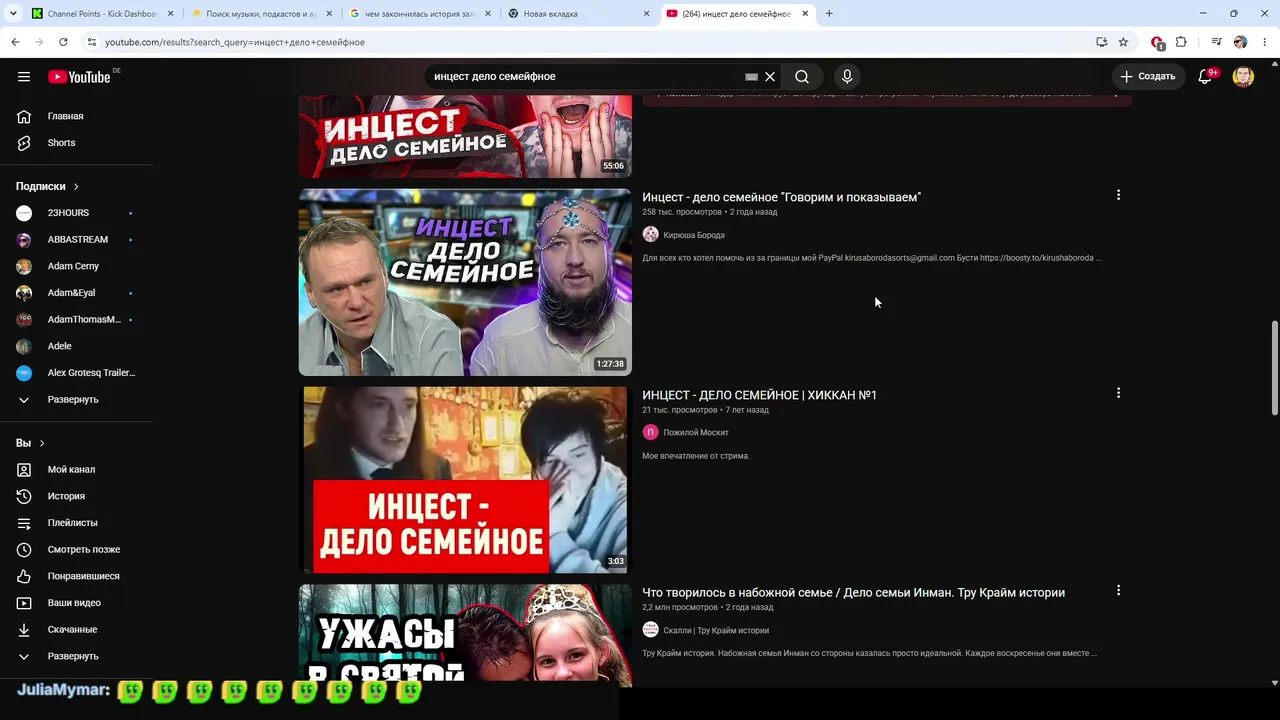Go to YouTube home via logo
This screenshot has height=720, width=1280.
[79, 77]
